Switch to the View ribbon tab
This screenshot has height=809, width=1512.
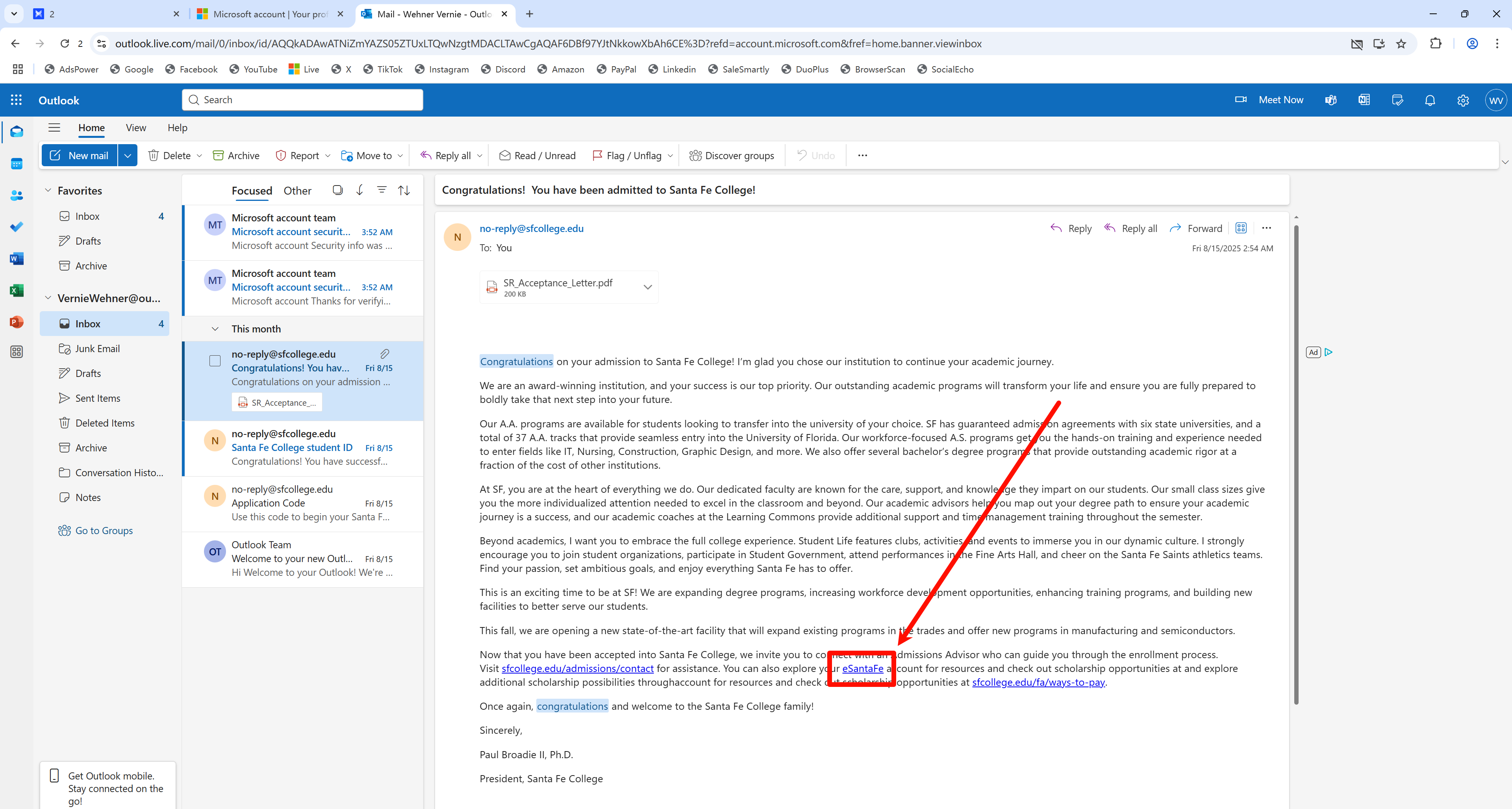(x=135, y=127)
